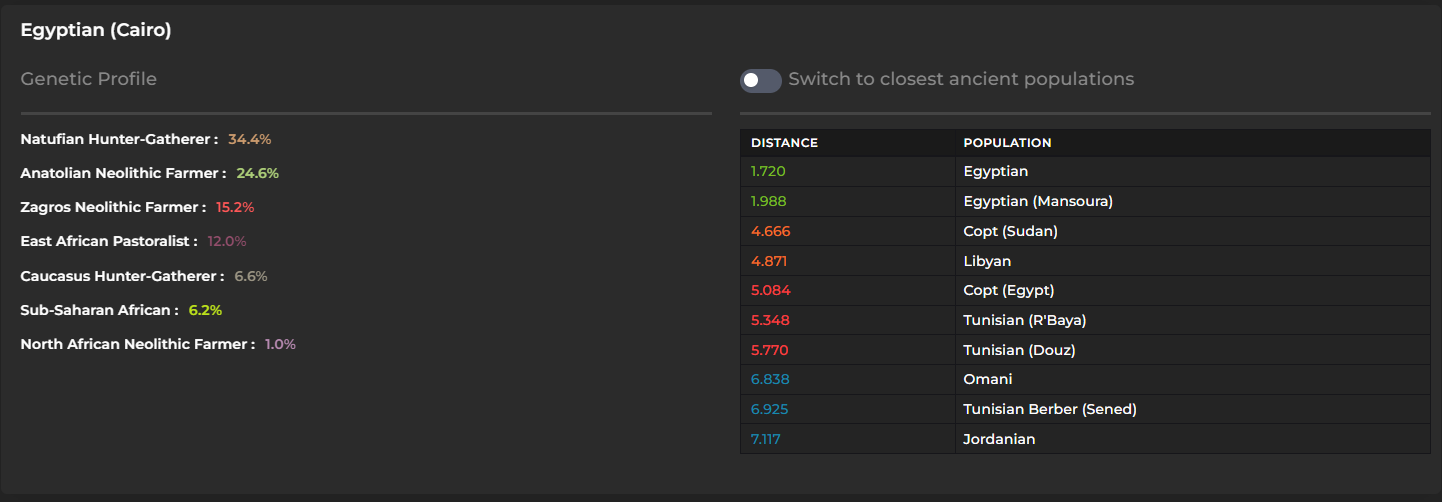The image size is (1442, 502).
Task: Click the Natufian Hunter-Gatherer entry
Action: point(119,139)
